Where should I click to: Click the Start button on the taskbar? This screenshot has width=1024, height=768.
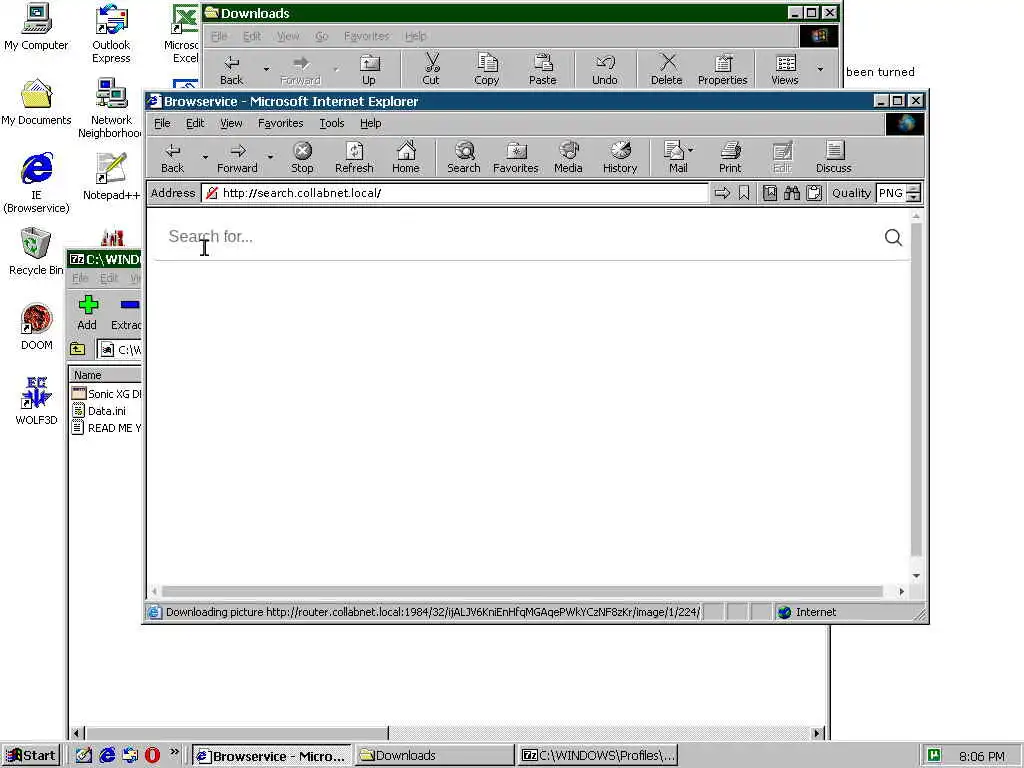click(x=31, y=756)
